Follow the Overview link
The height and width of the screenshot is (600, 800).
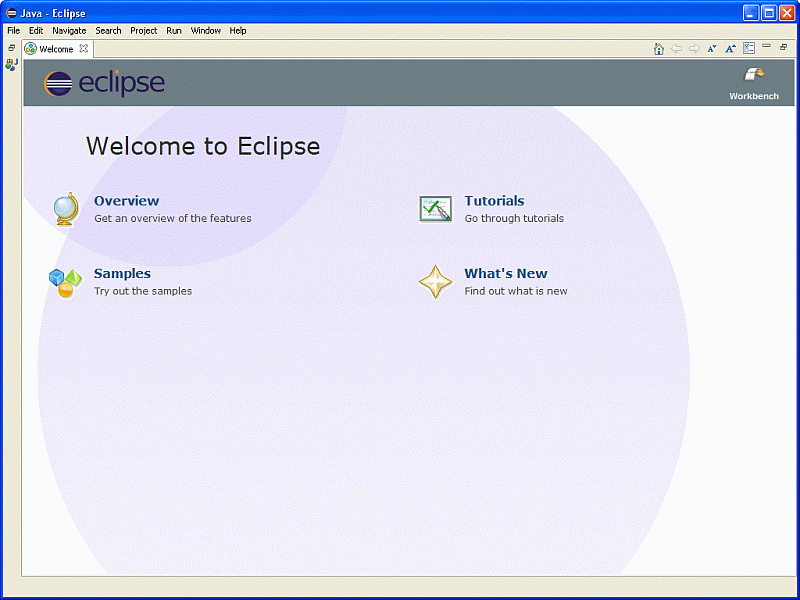click(x=127, y=201)
